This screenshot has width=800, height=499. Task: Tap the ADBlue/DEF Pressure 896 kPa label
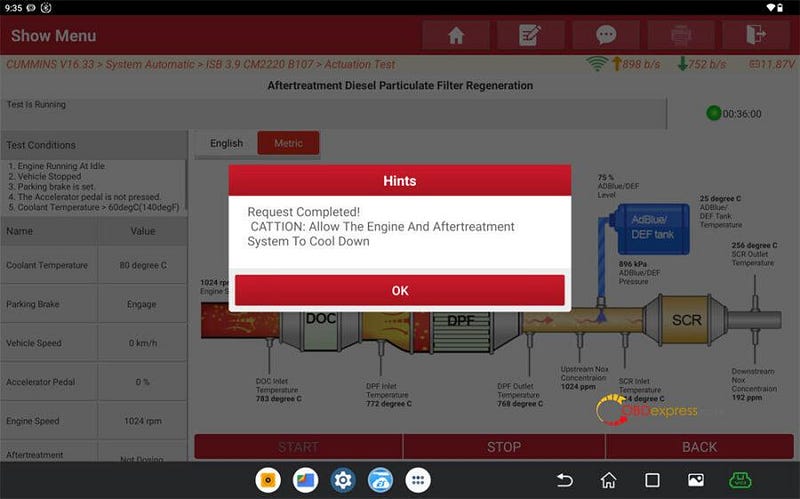[639, 272]
